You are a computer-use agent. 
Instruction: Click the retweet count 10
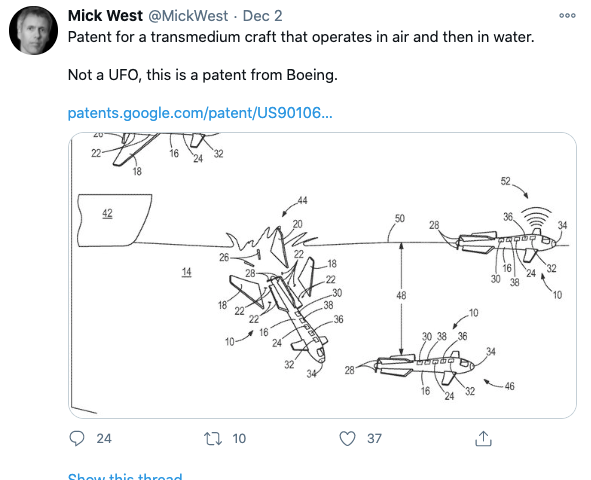239,439
